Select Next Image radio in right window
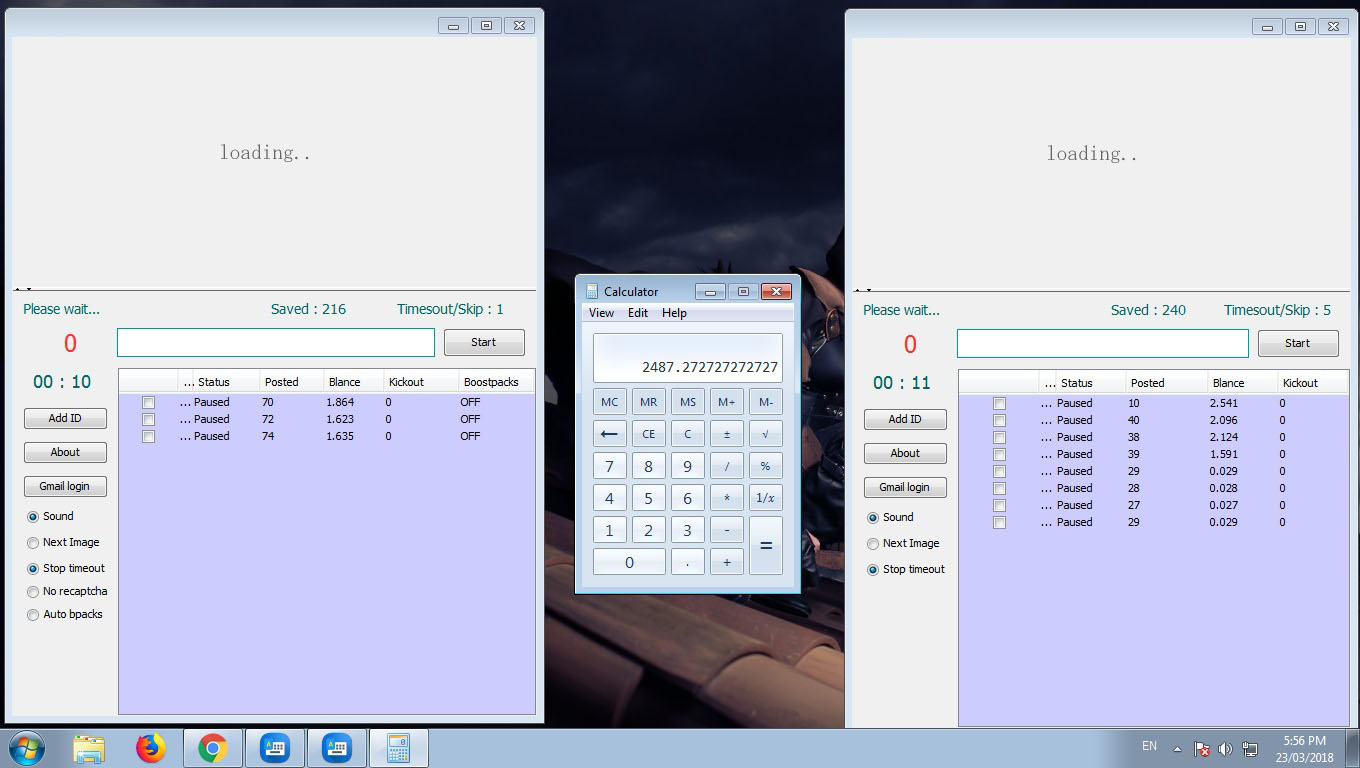Image resolution: width=1360 pixels, height=768 pixels. point(873,543)
